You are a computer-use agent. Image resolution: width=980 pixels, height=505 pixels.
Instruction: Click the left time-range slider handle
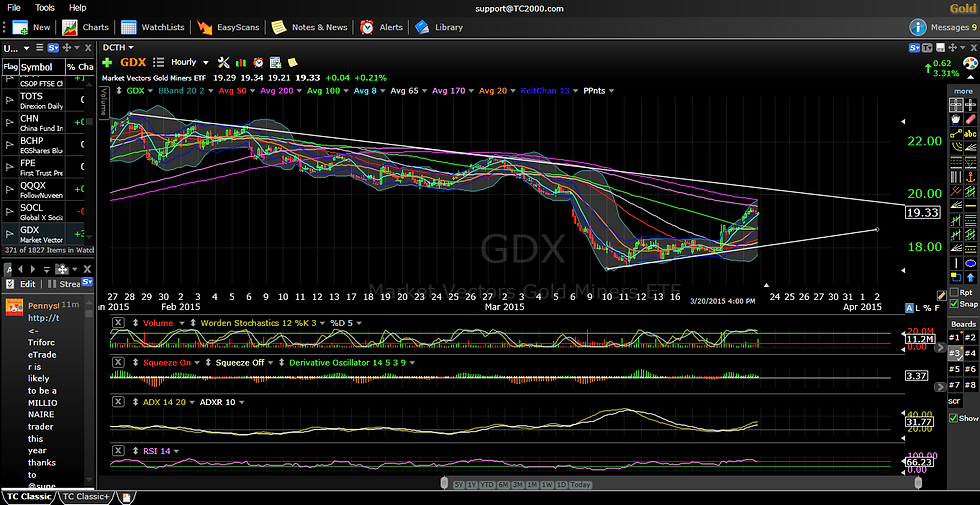[444, 483]
